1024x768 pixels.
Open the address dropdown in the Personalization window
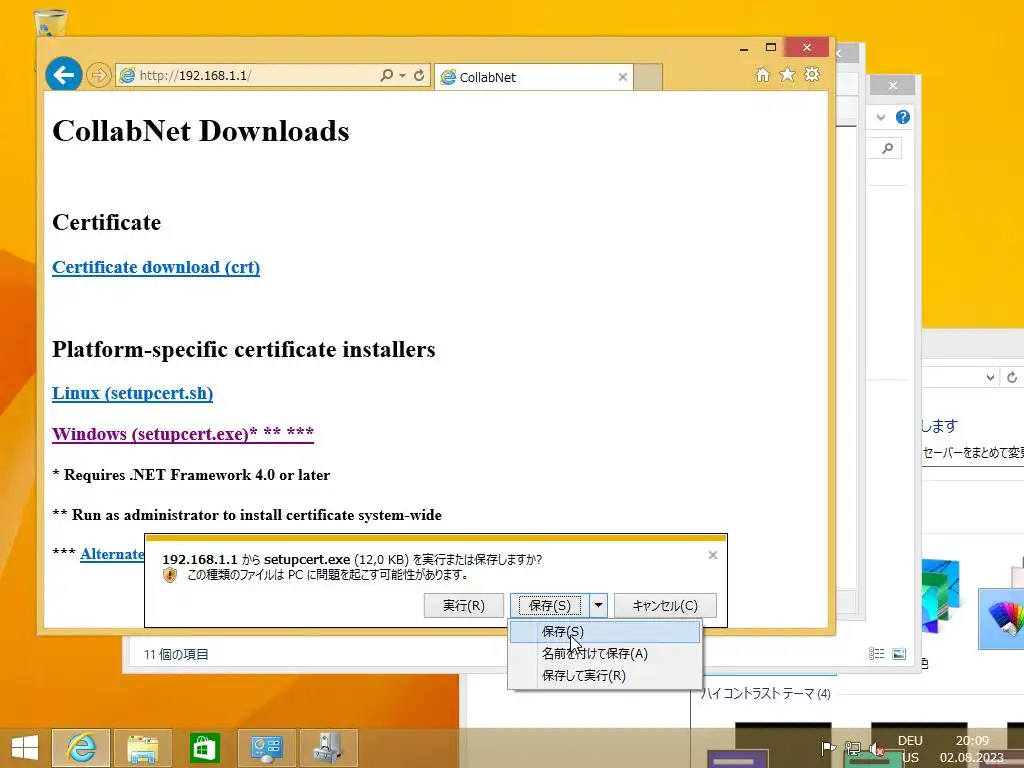(990, 377)
